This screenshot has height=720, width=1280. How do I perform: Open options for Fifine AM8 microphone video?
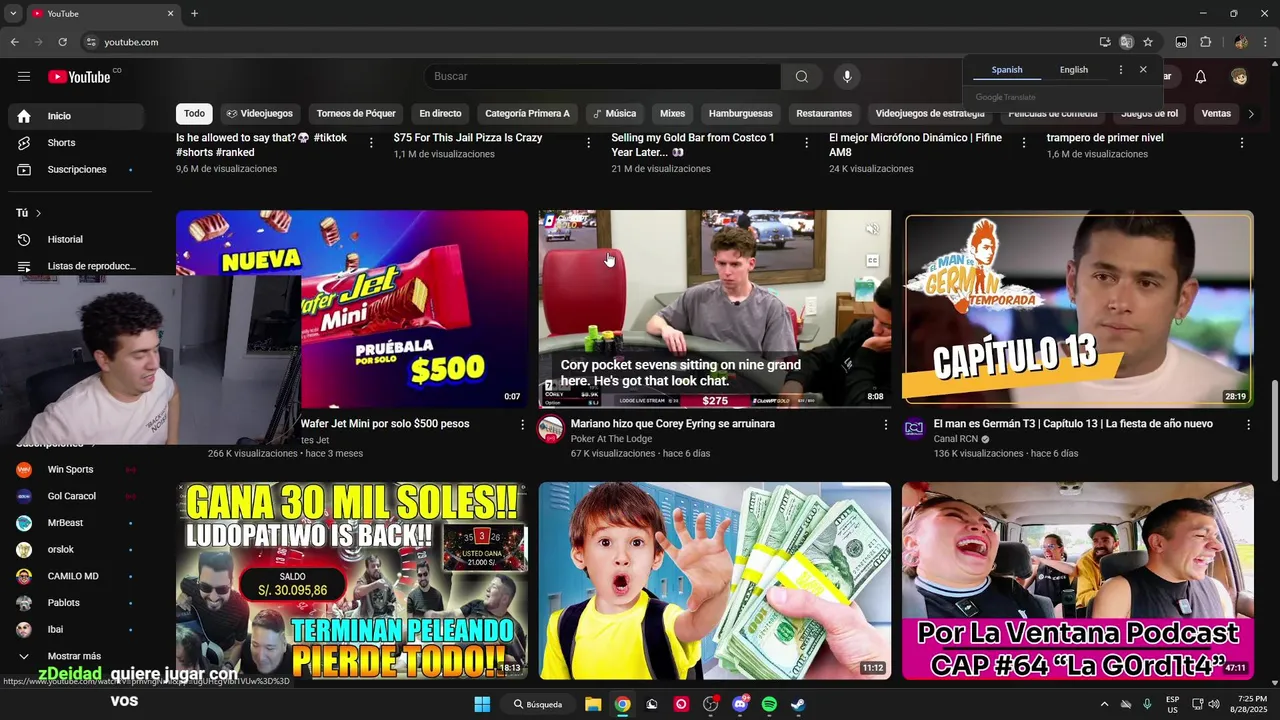[1023, 143]
